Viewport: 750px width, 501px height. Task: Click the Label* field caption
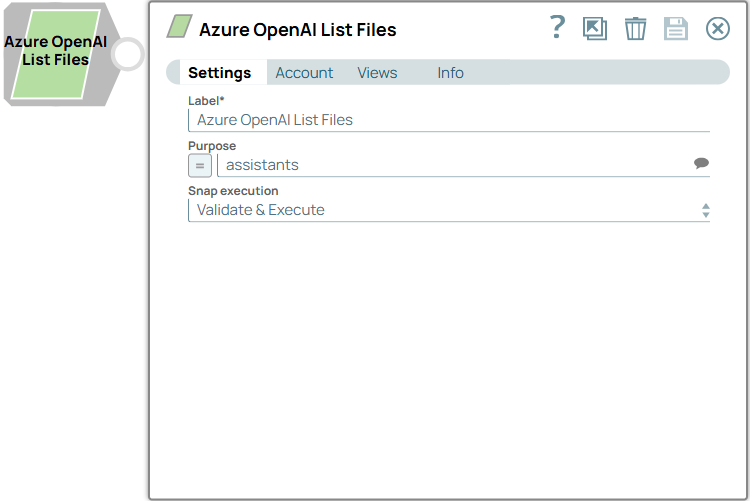pyautogui.click(x=206, y=101)
